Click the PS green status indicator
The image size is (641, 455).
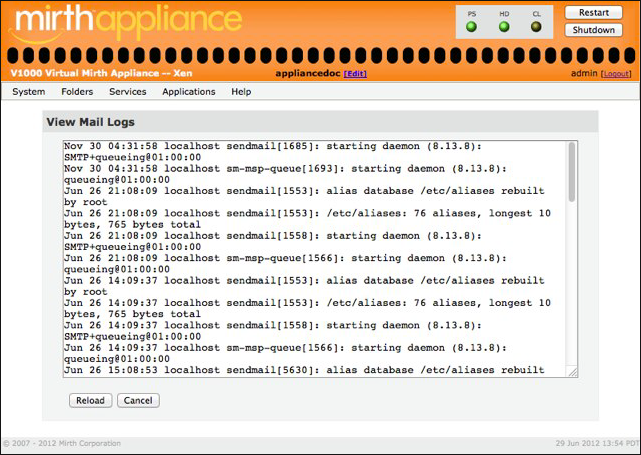[471, 27]
